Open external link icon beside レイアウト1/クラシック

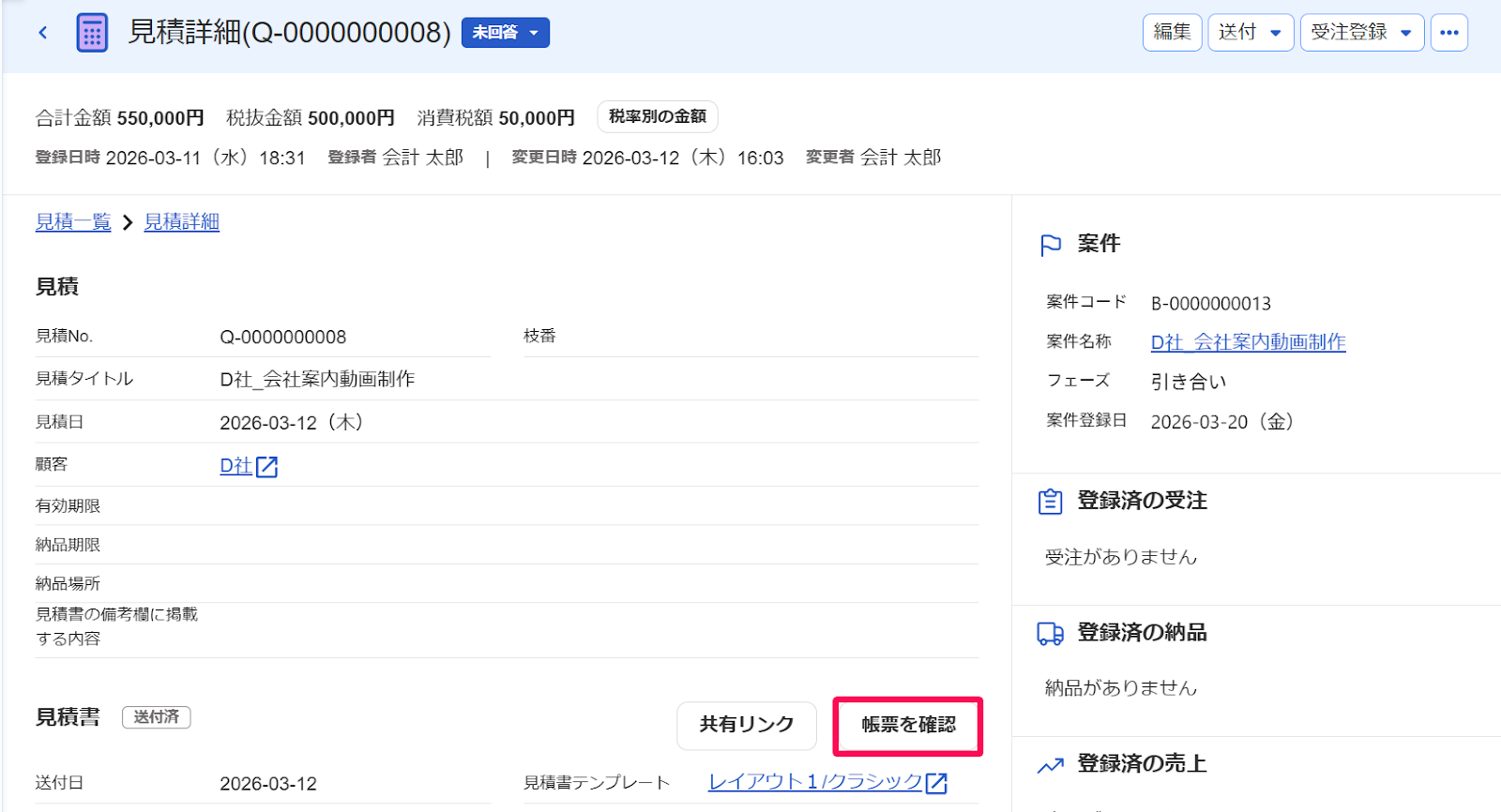coord(936,783)
